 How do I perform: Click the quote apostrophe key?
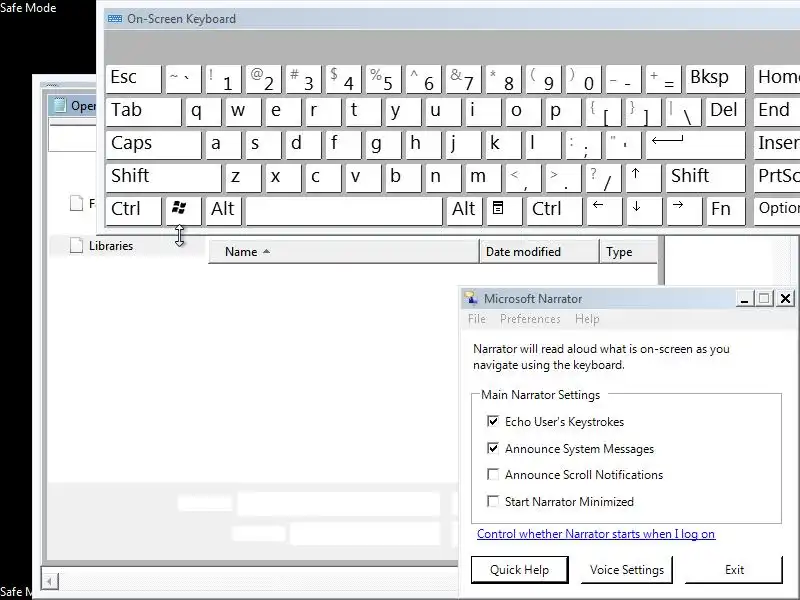click(x=623, y=144)
